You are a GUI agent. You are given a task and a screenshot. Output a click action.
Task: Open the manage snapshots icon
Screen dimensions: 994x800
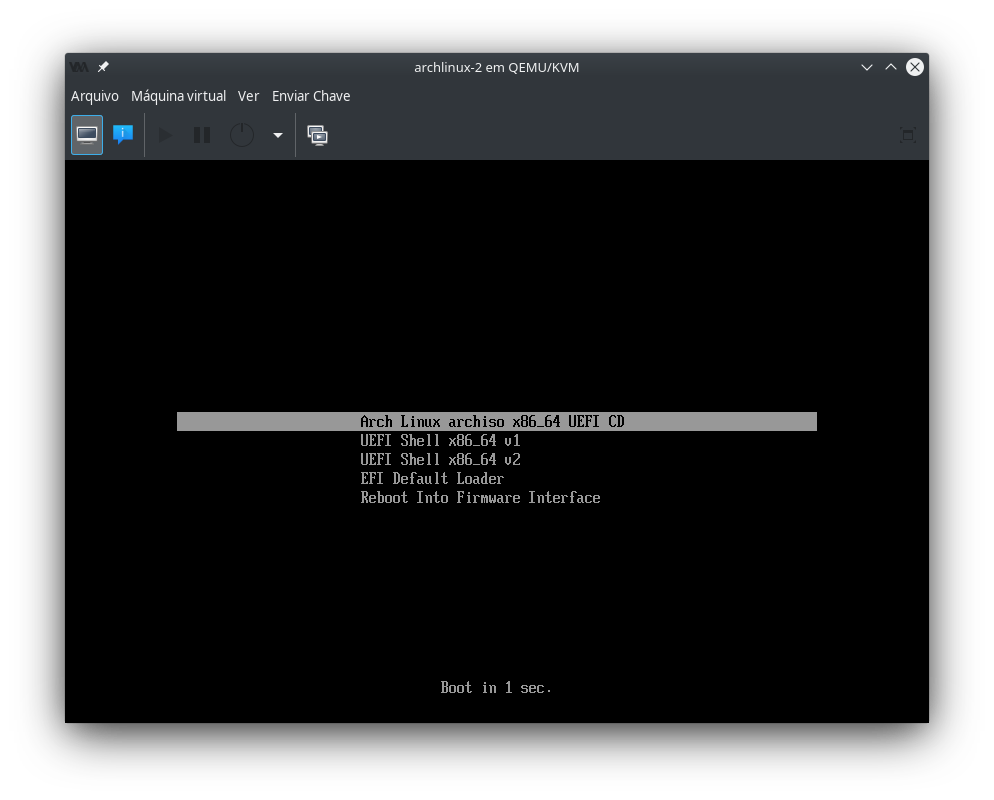tap(318, 135)
